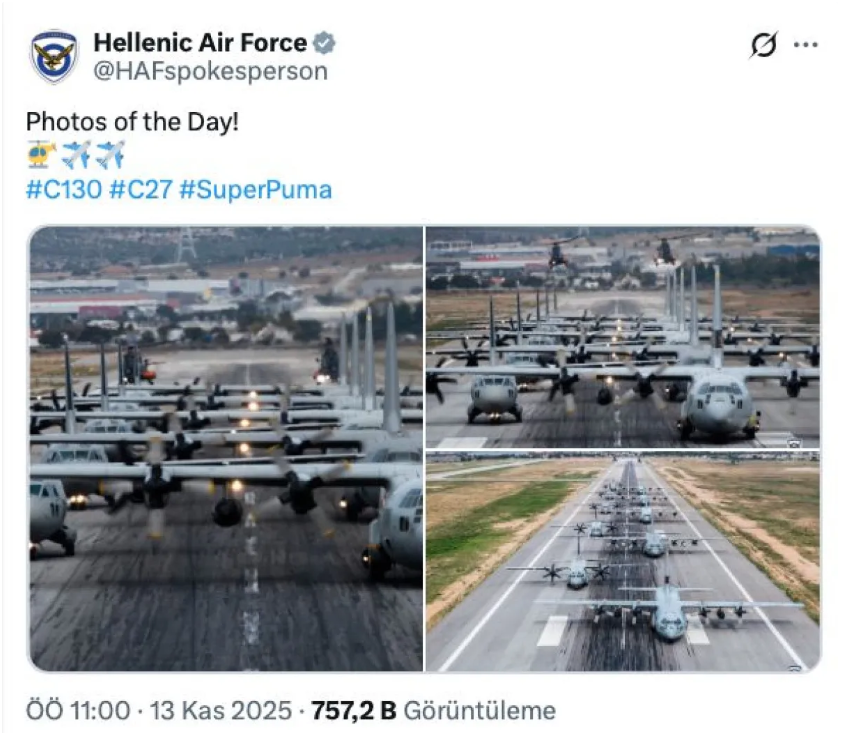Open the Grok slashed-circle icon
Viewport: 862px width, 733px height.
[x=763, y=46]
